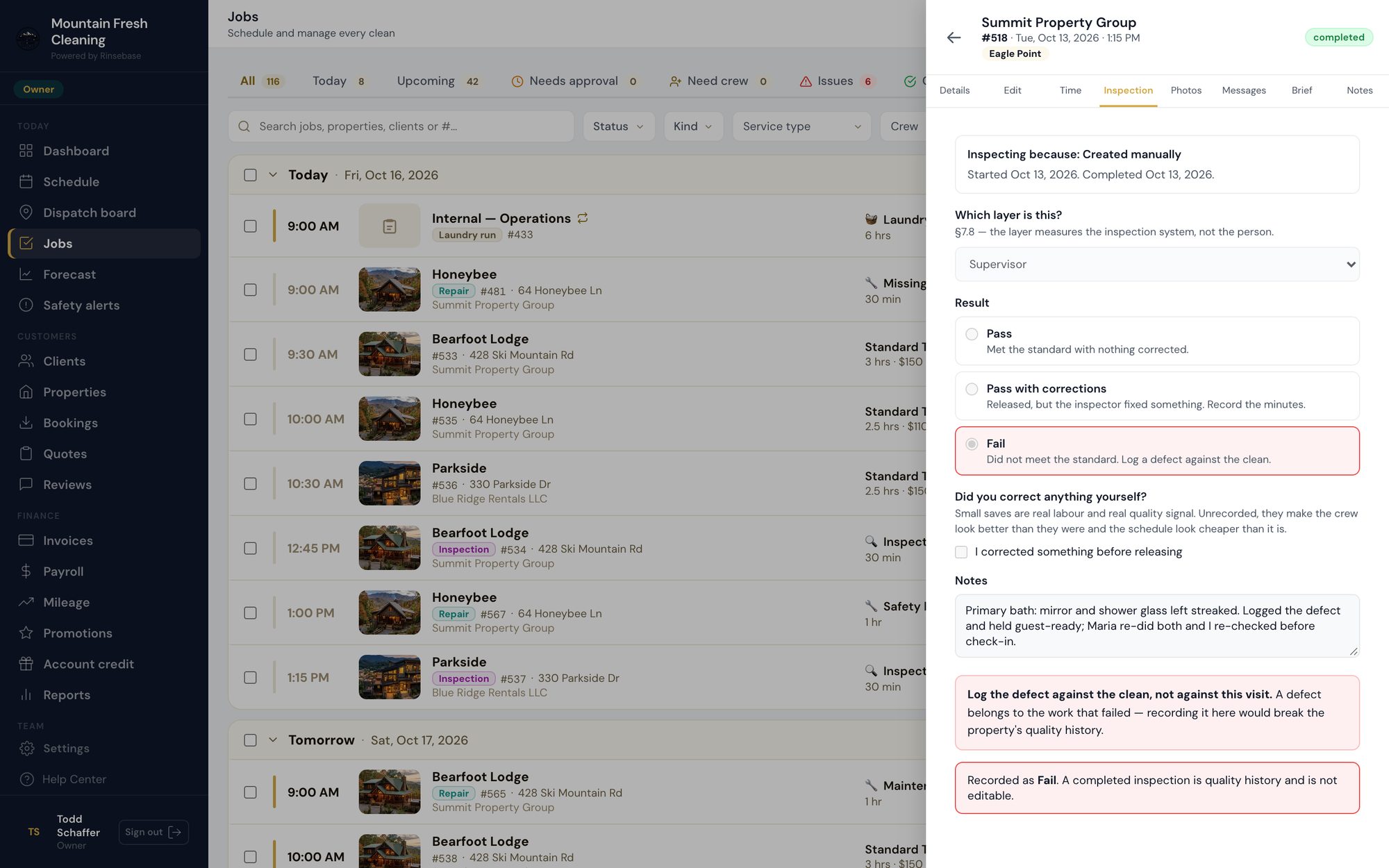Tick checkbox for Parkside #536 job row

point(250,484)
